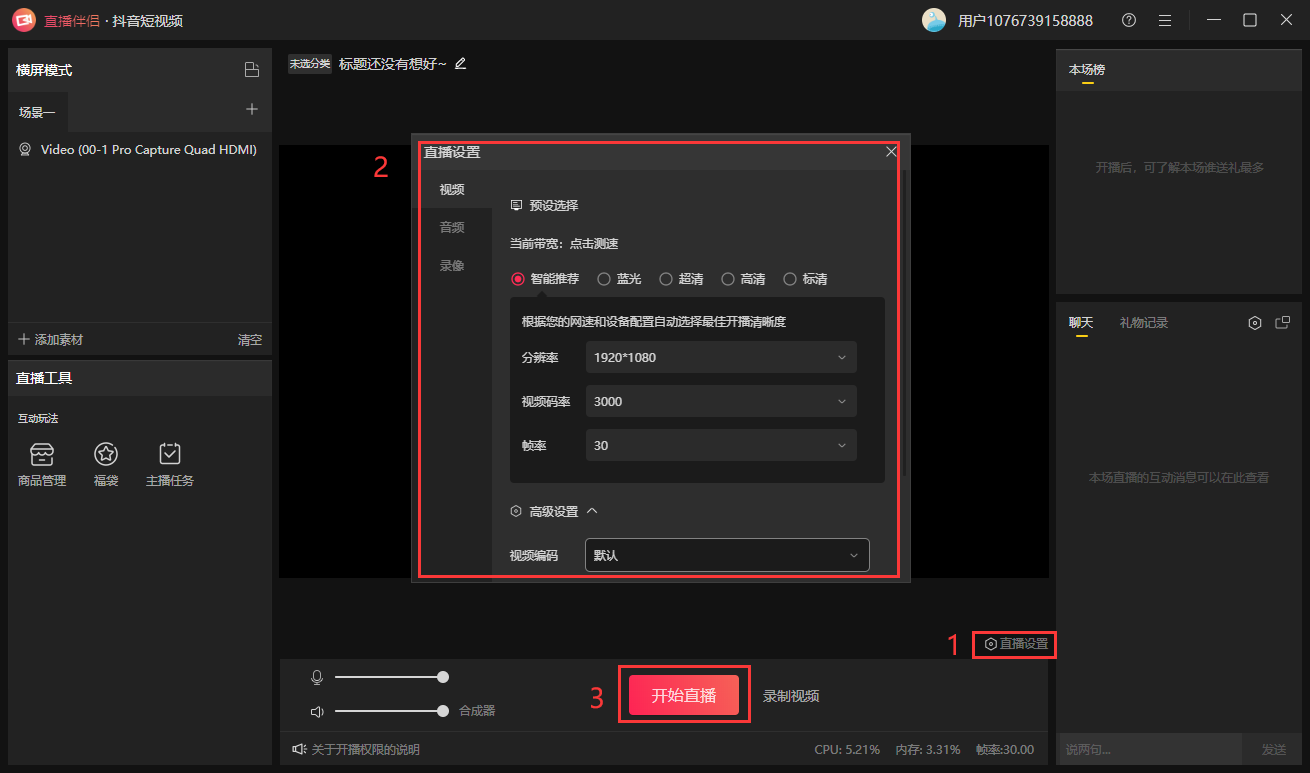The image size is (1310, 773).
Task: Click the edit title pencil icon
Action: click(x=460, y=64)
